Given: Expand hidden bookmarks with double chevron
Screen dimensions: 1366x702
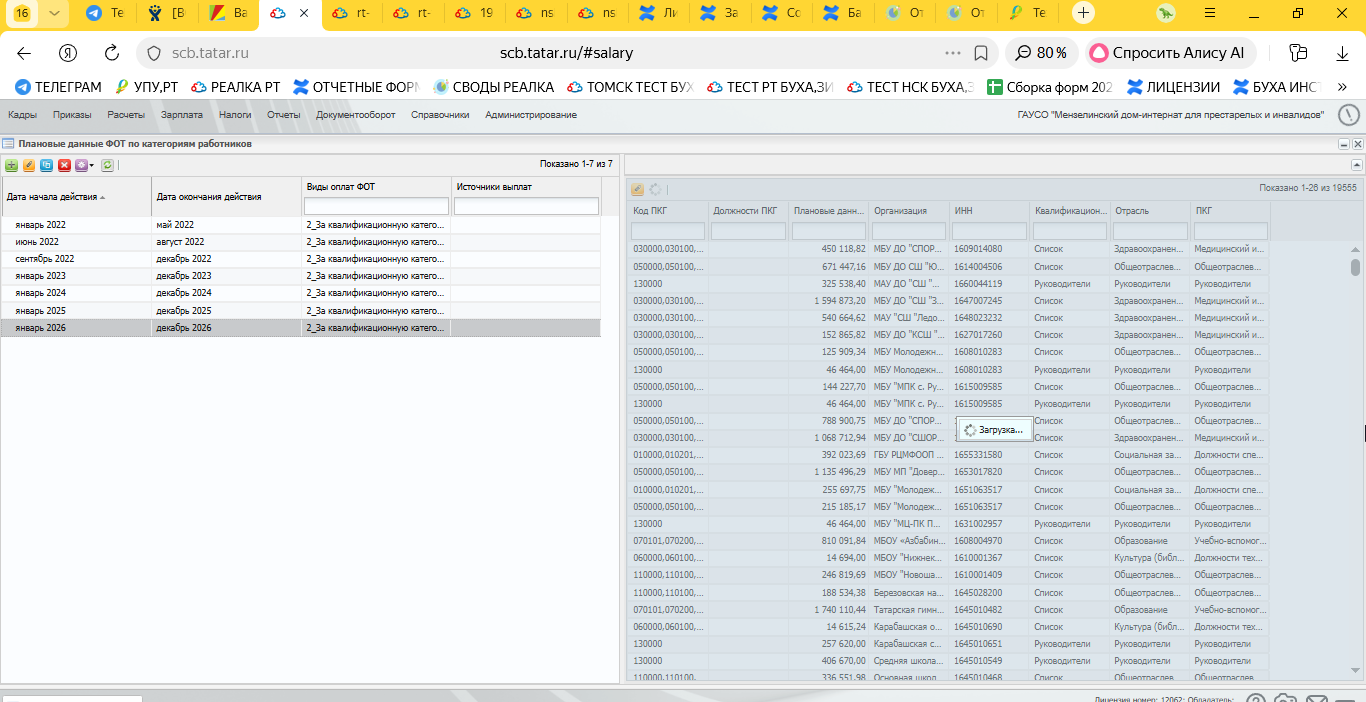Looking at the screenshot, I should (x=1343, y=87).
